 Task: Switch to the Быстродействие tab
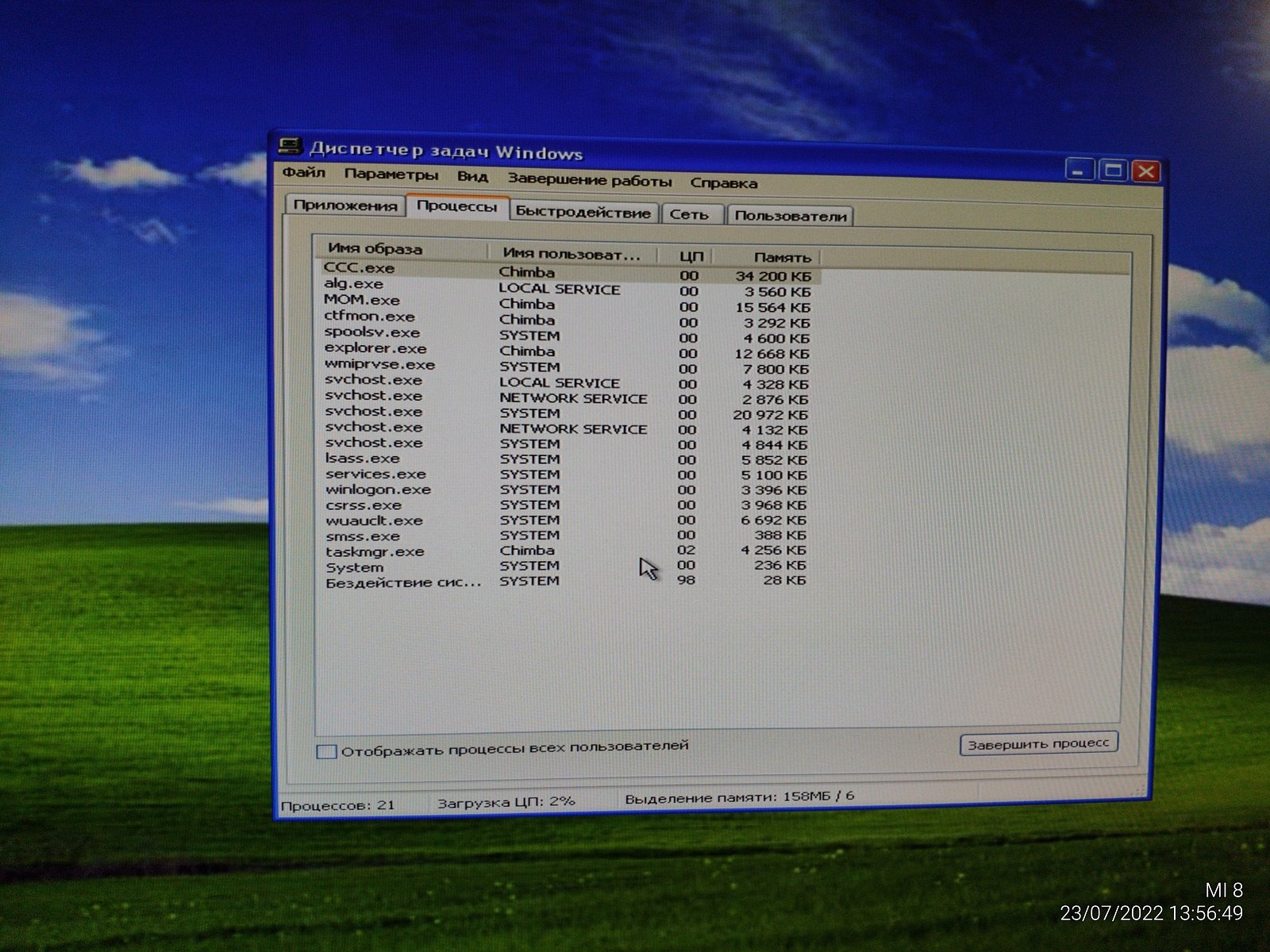click(583, 212)
